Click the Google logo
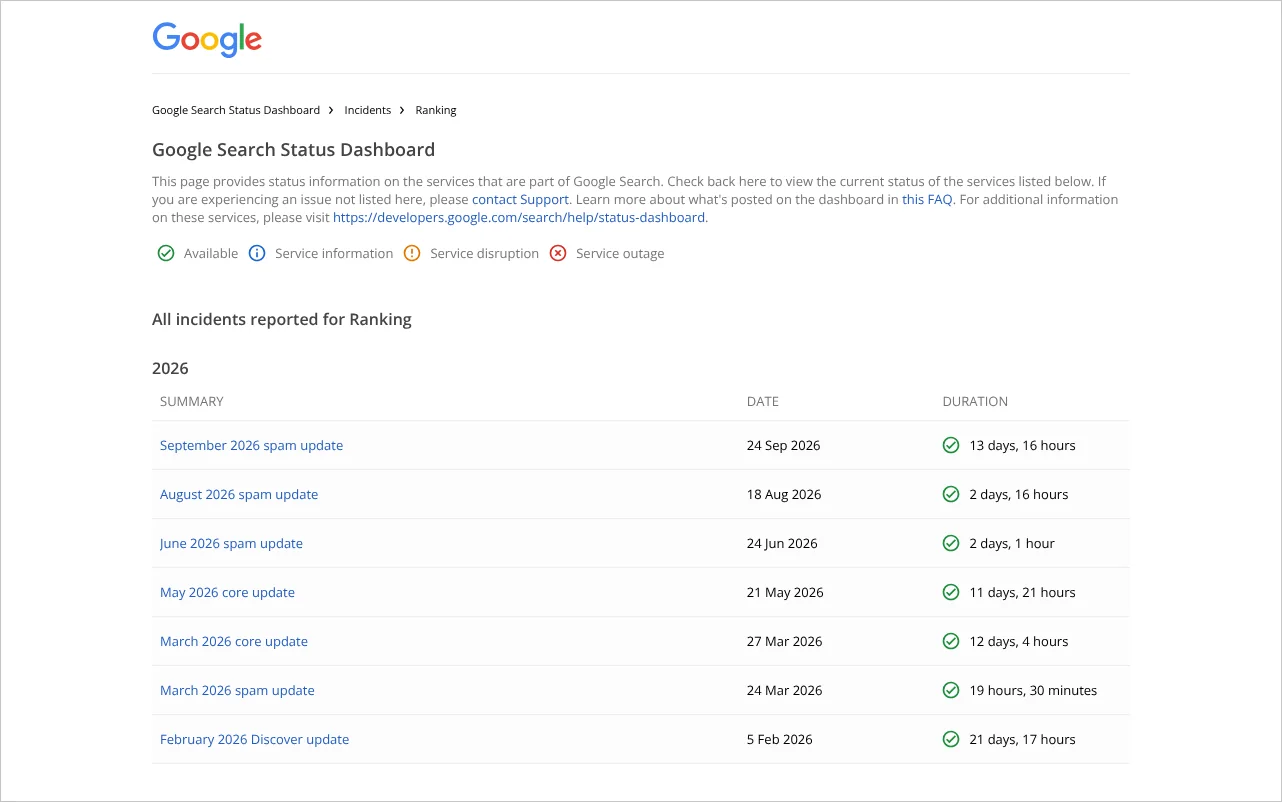 coord(207,40)
